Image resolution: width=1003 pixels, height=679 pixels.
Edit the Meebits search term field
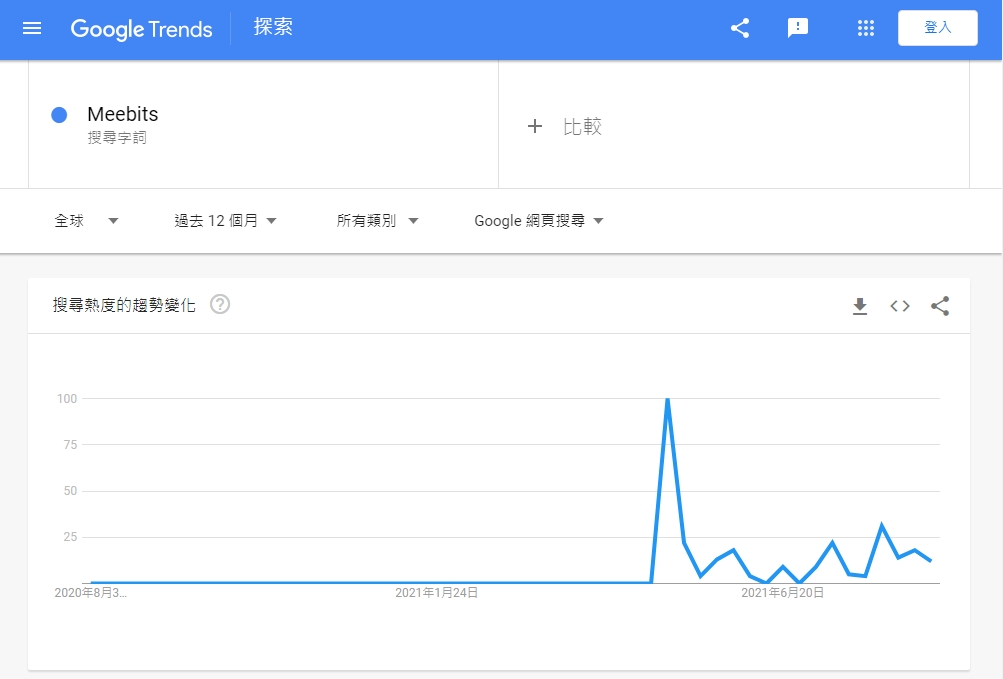(x=123, y=114)
